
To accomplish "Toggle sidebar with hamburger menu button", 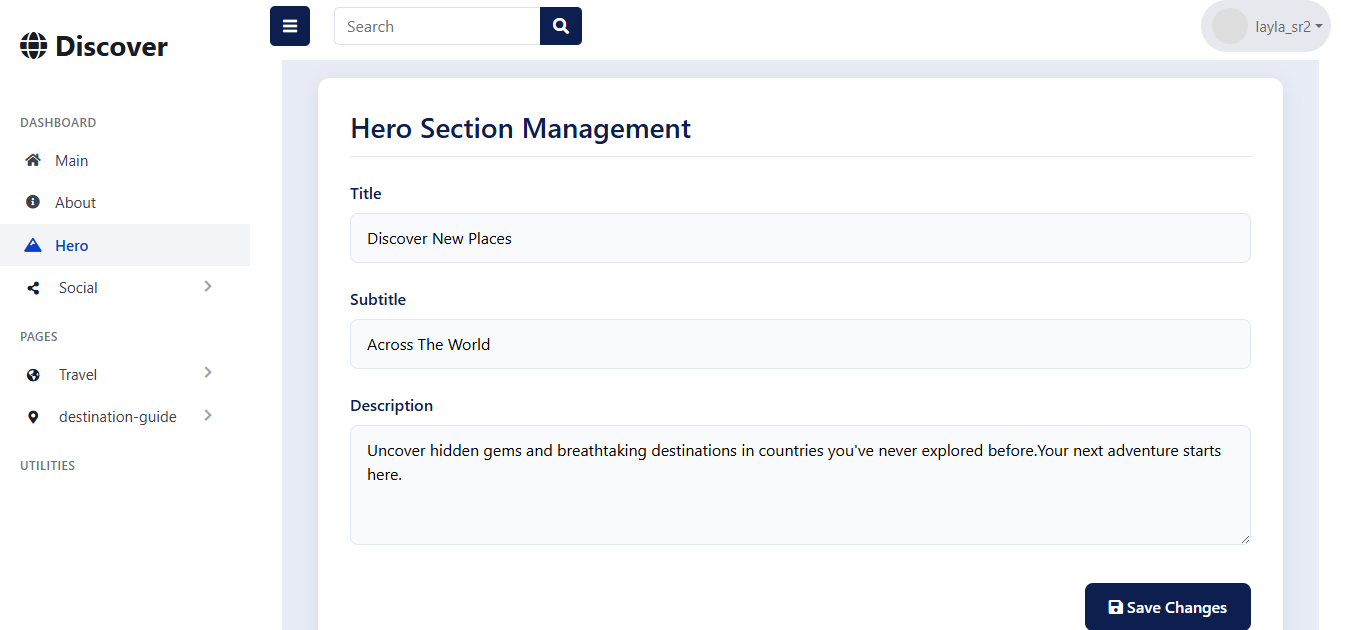I will pos(290,26).
